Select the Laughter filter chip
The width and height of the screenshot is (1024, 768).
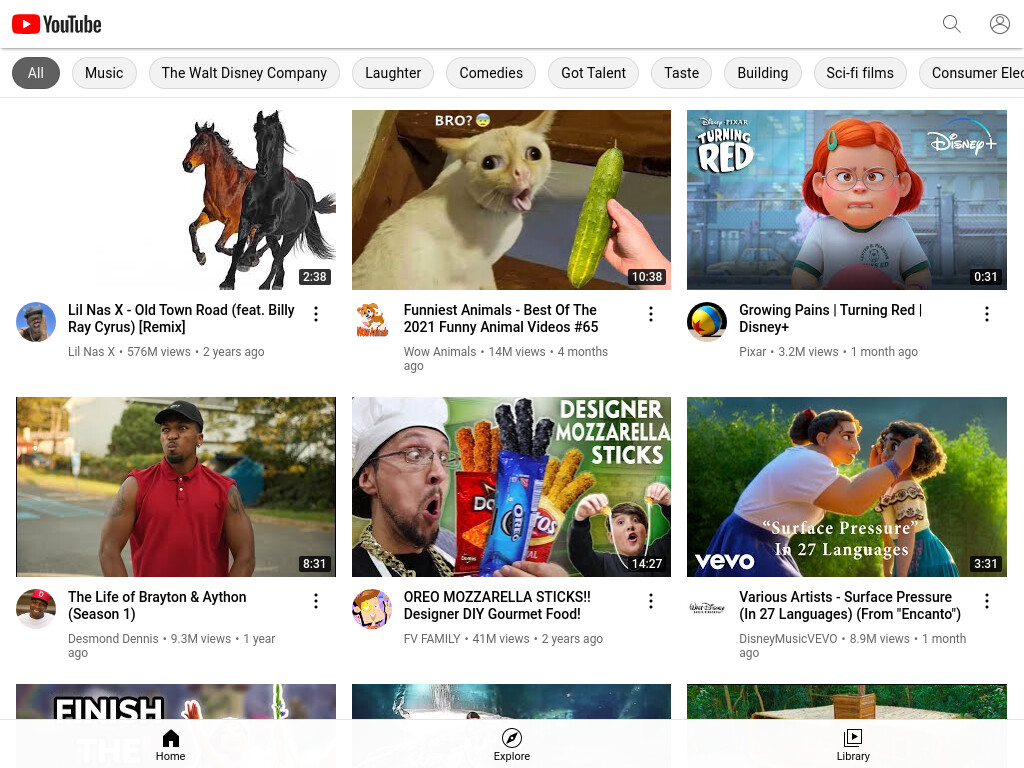[393, 73]
